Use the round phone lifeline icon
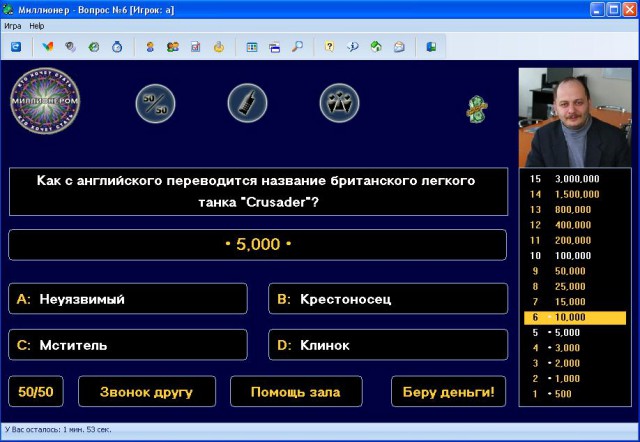This screenshot has height=442, width=640. (247, 103)
